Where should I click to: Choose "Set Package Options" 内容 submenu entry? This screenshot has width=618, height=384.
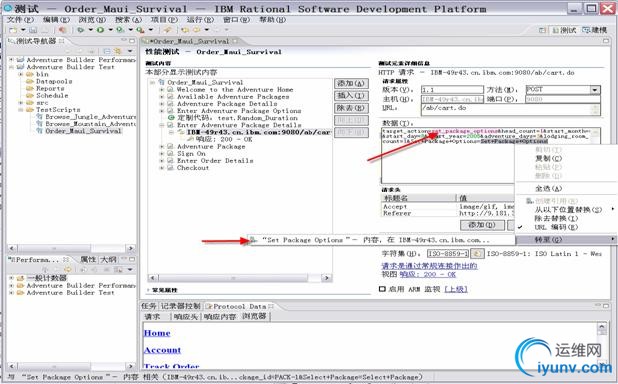[380, 240]
